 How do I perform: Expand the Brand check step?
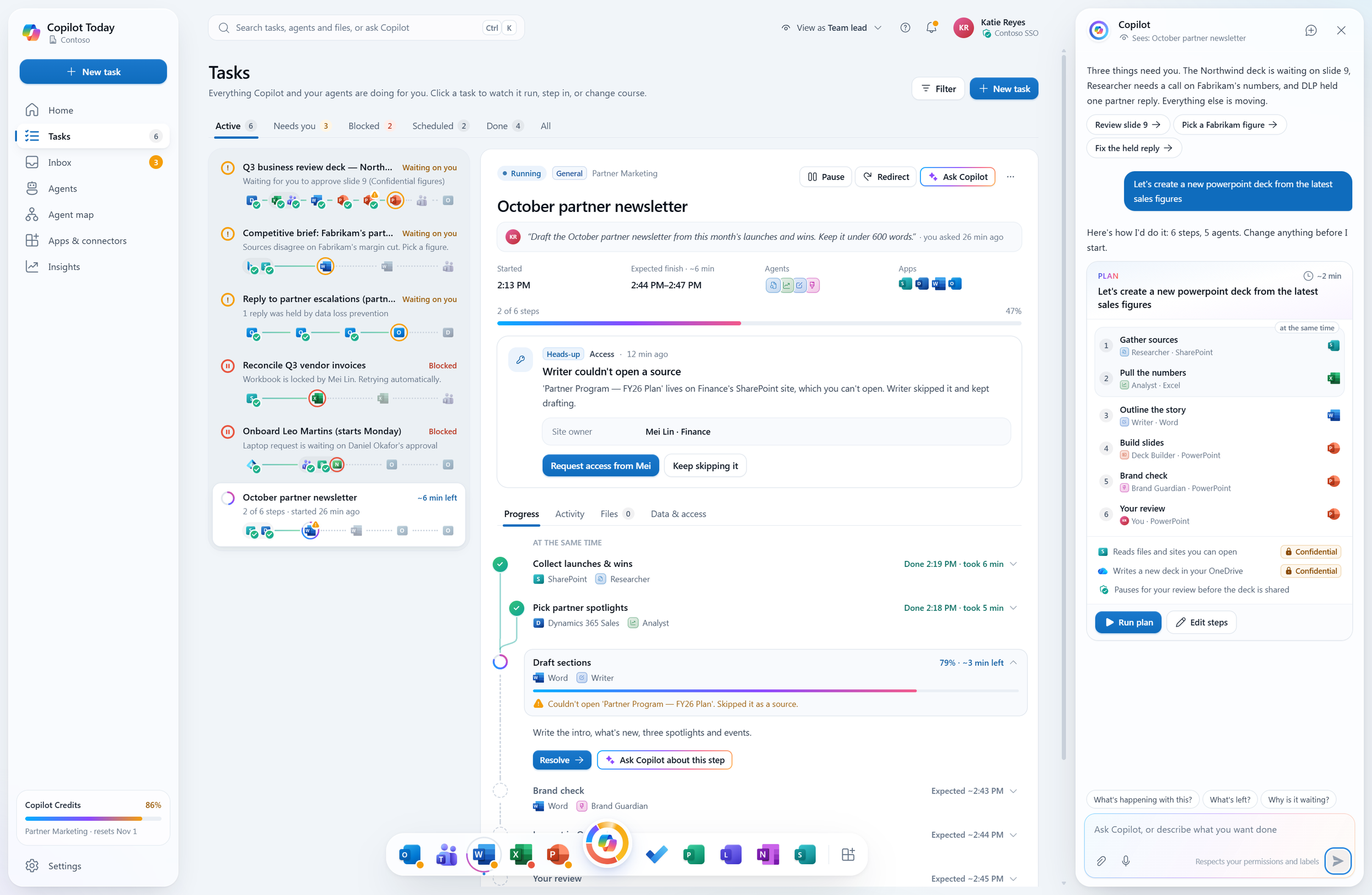pyautogui.click(x=1014, y=791)
